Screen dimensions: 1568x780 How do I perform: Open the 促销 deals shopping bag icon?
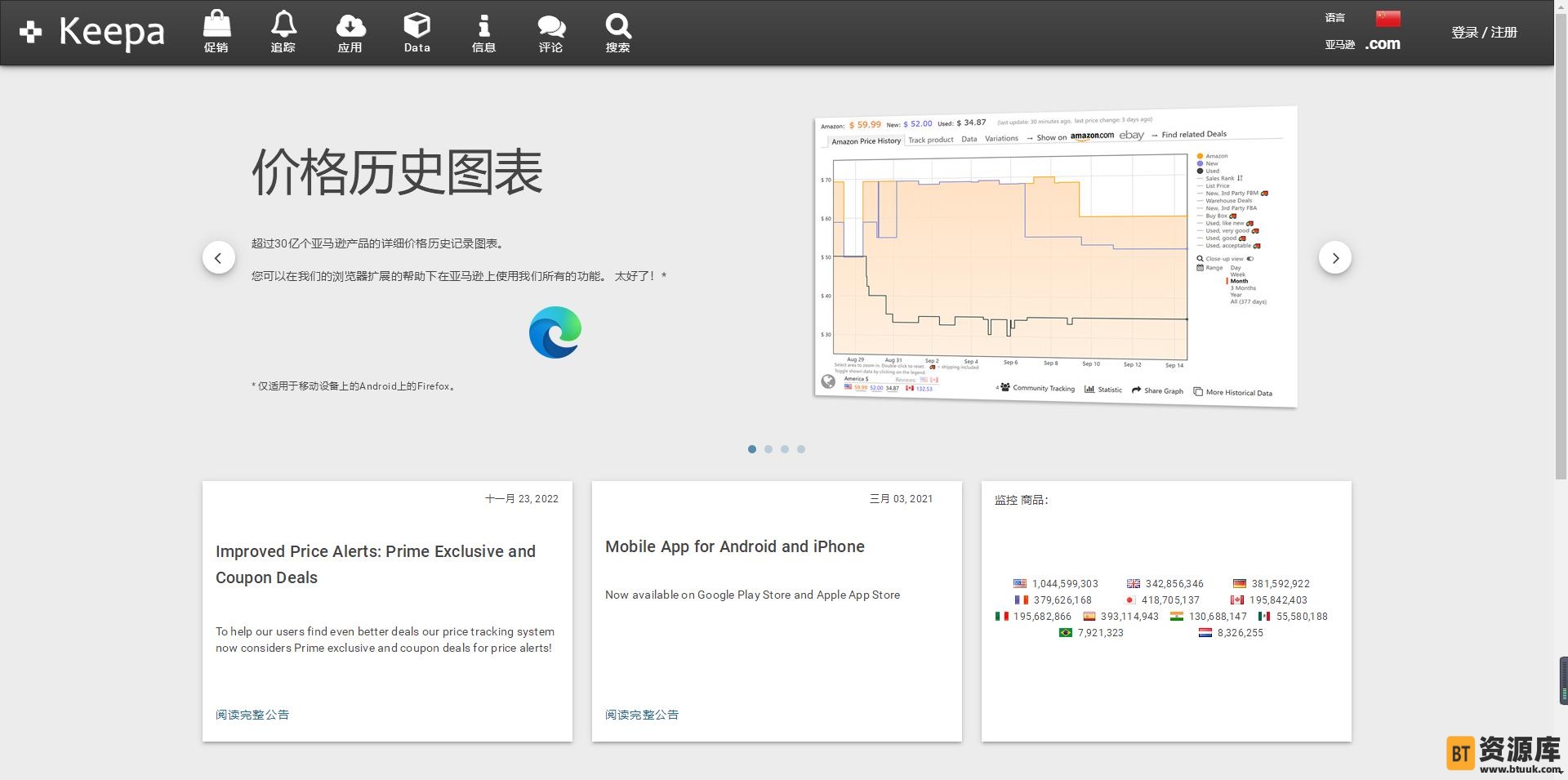pyautogui.click(x=216, y=32)
